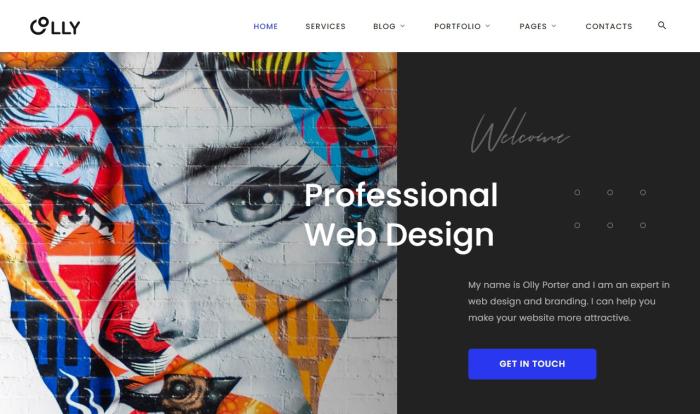Select the Portfolio menu item
The height and width of the screenshot is (414, 700).
pos(458,26)
